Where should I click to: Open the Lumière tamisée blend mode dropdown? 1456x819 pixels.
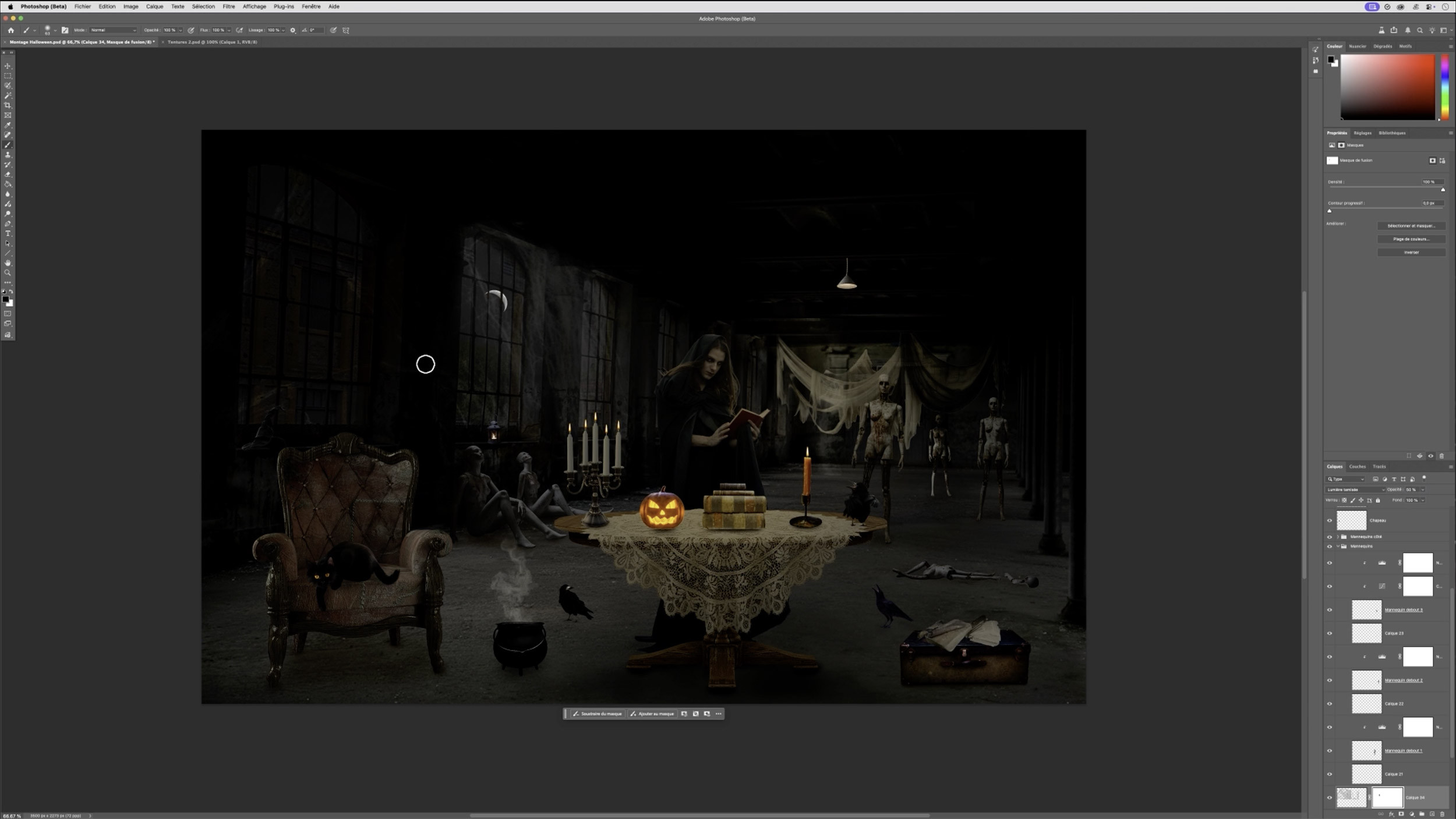[x=1355, y=490]
